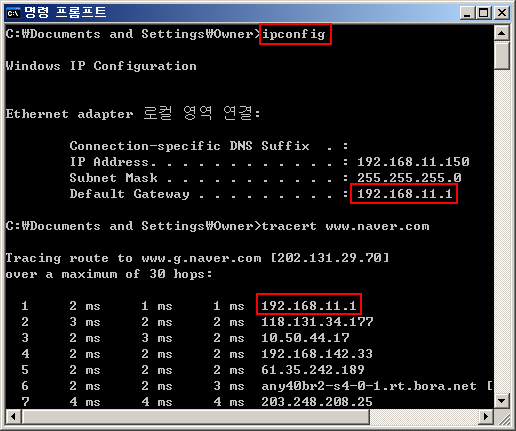Click the title bar text 명령 프롬프트
Viewport: 516px width, 431px height.
click(x=65, y=13)
